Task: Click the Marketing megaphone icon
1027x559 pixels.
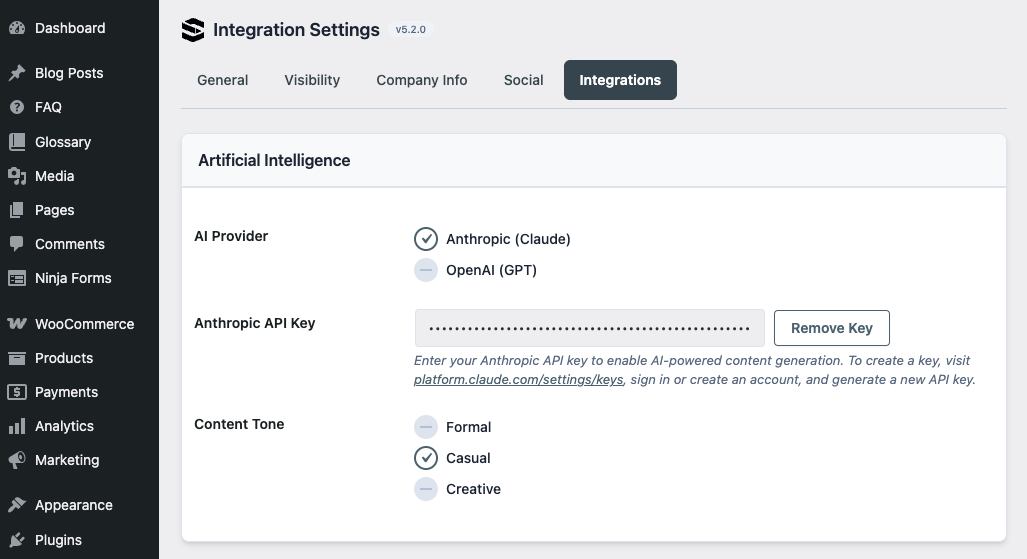Action: 17,460
